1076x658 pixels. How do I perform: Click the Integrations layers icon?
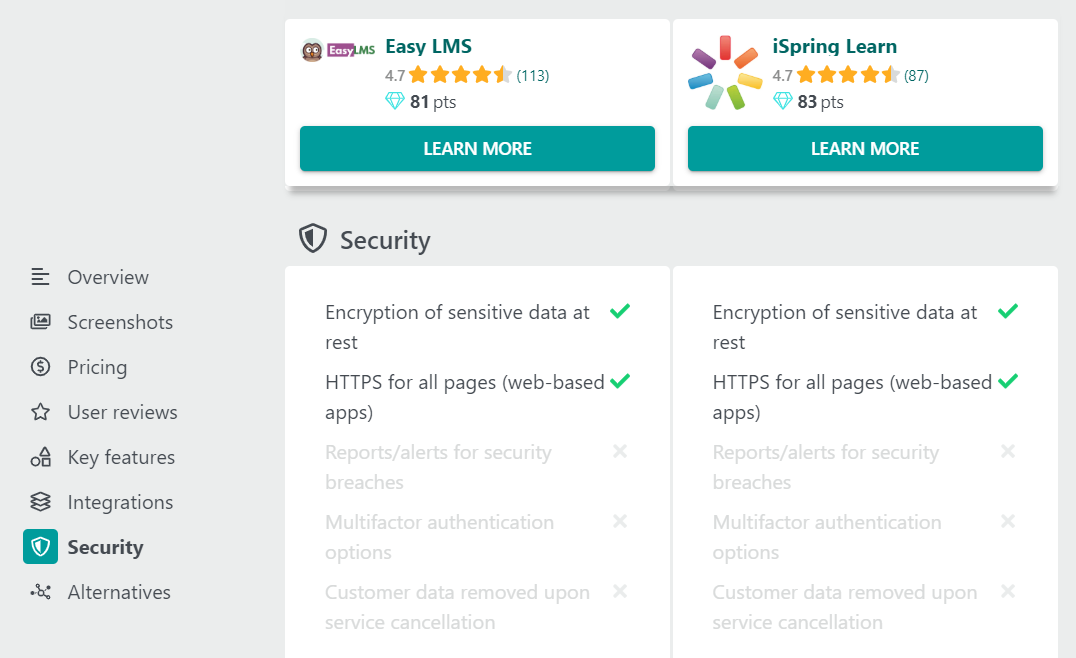[x=40, y=502]
